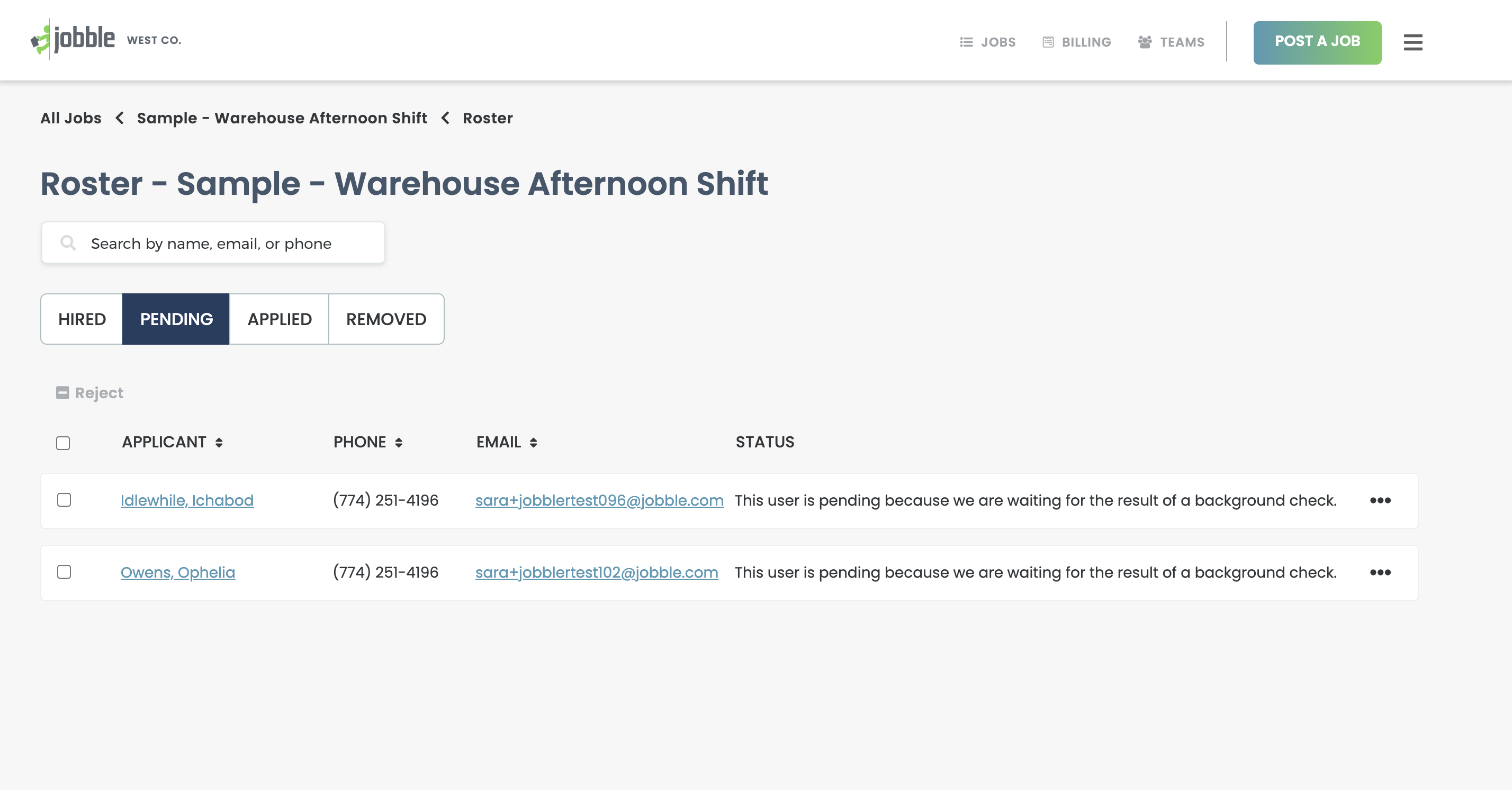Open the sara+jobblertest096@jobble.com email link
Image resolution: width=1512 pixels, height=790 pixels.
click(599, 501)
